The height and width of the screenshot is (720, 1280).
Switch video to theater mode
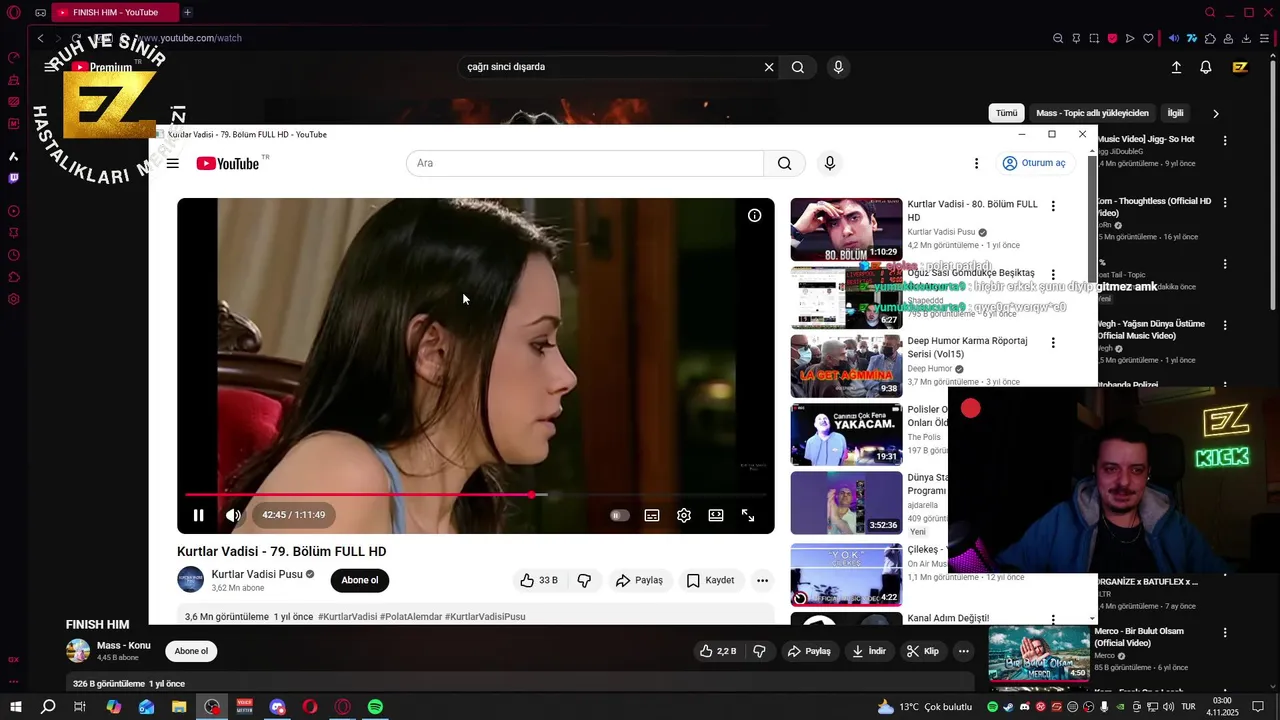tap(716, 515)
